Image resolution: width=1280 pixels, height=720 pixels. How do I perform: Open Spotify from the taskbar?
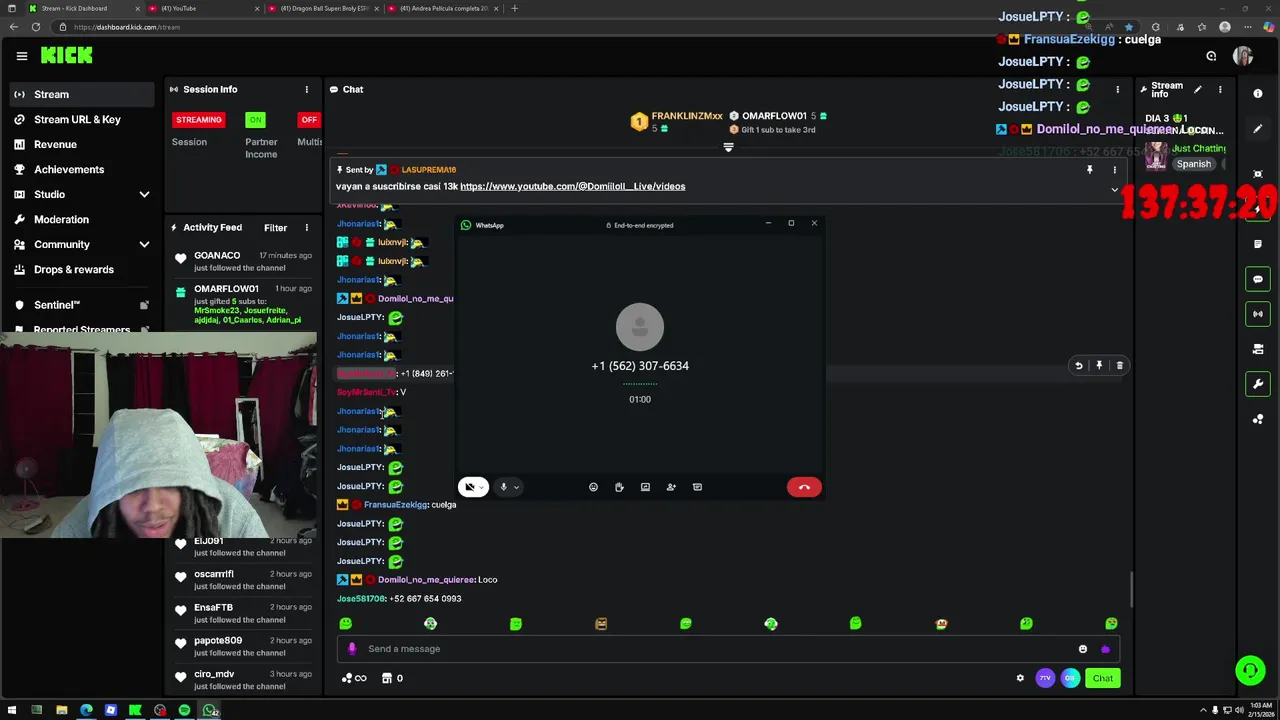pyautogui.click(x=184, y=710)
